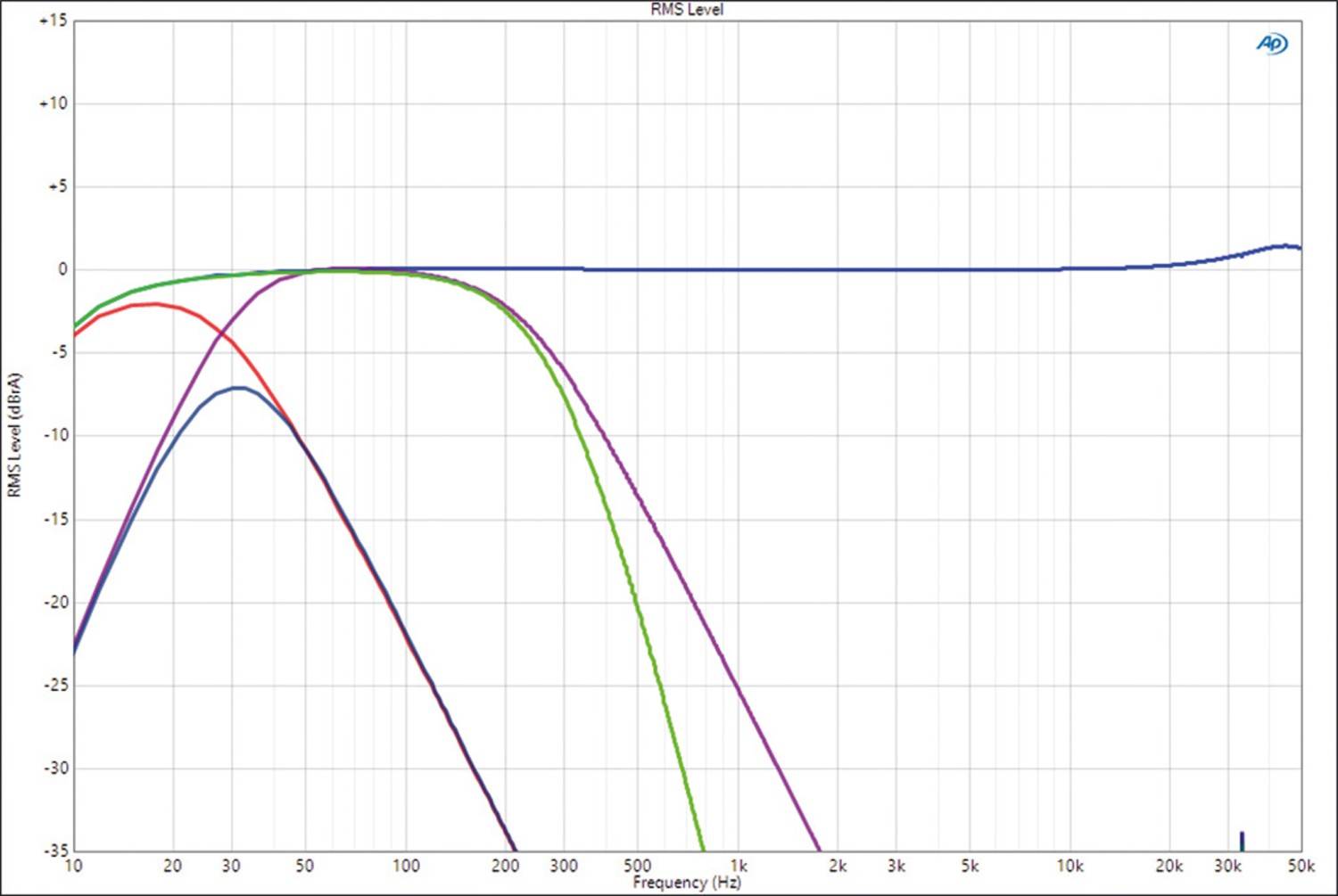Image resolution: width=1338 pixels, height=896 pixels.
Task: Click the '500' frequency axis tick label
Action: (x=638, y=866)
